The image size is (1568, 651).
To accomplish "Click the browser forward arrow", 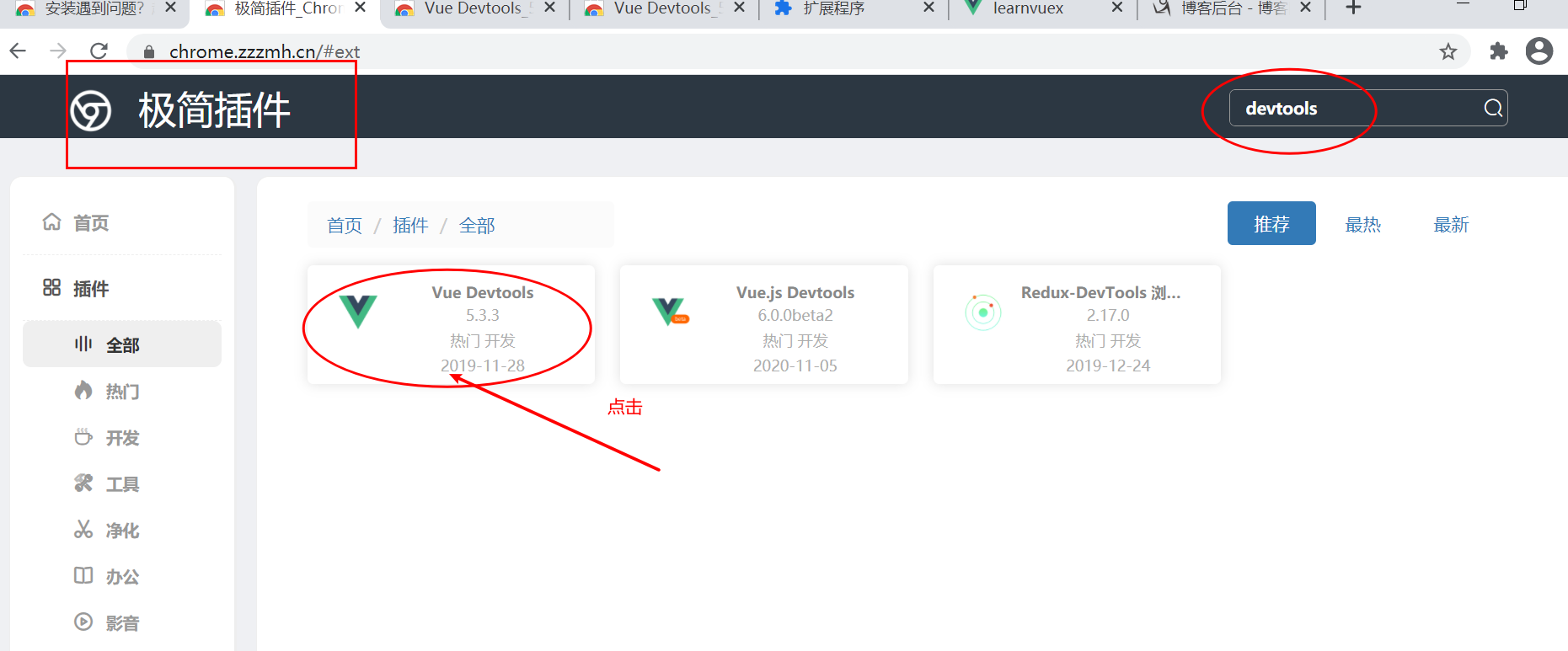I will tap(58, 51).
